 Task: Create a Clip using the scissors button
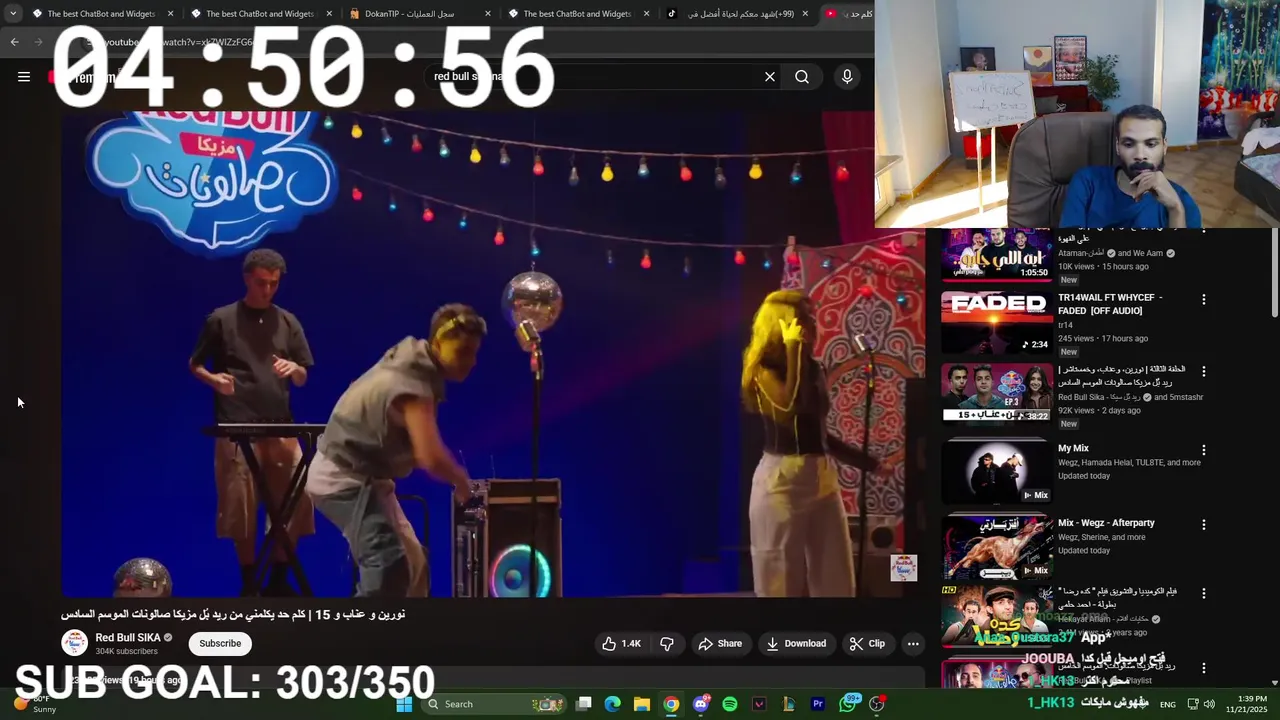coord(867,644)
